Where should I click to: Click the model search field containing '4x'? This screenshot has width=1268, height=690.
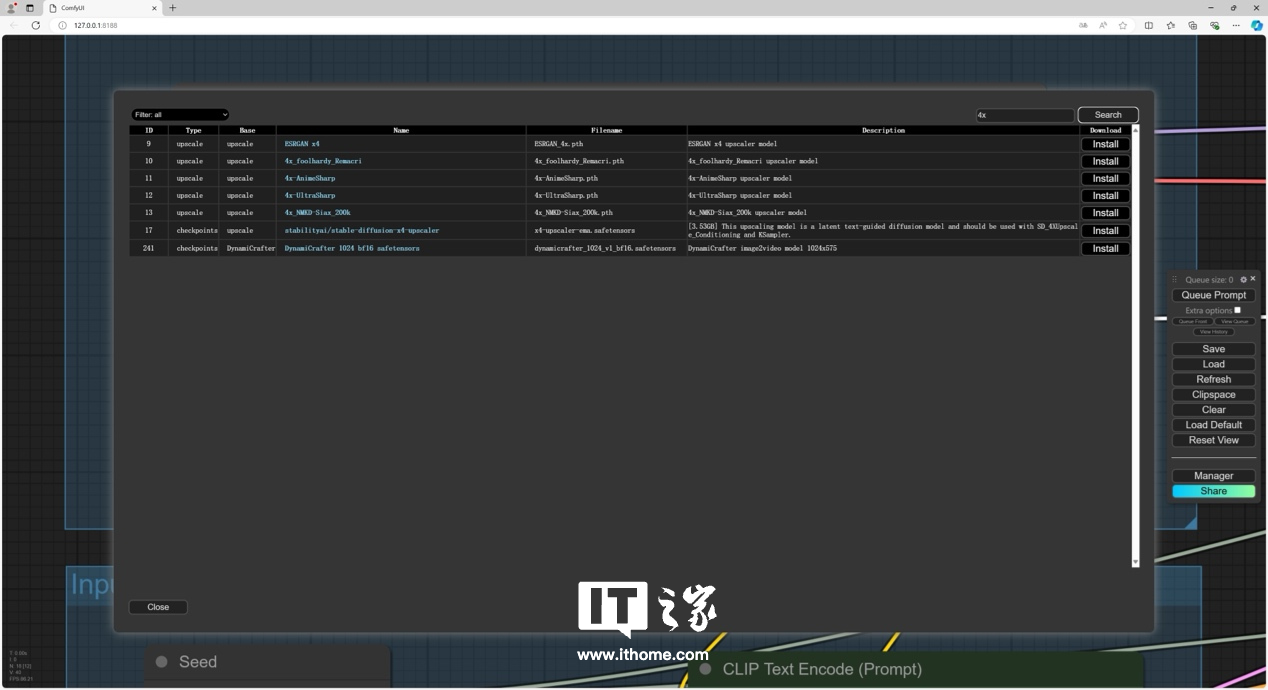point(1024,115)
